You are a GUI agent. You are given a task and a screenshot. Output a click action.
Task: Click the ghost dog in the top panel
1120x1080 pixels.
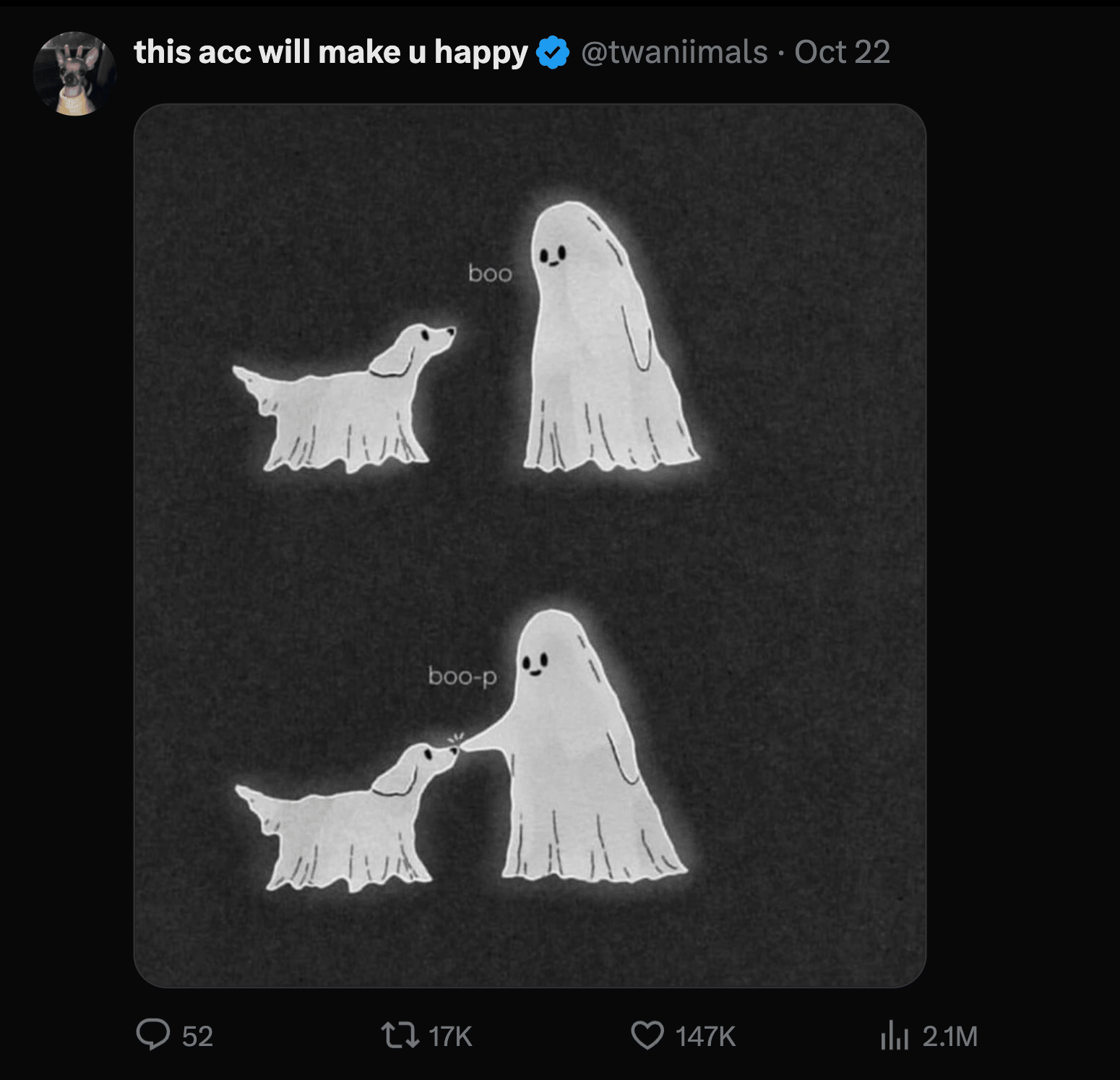coord(347,405)
